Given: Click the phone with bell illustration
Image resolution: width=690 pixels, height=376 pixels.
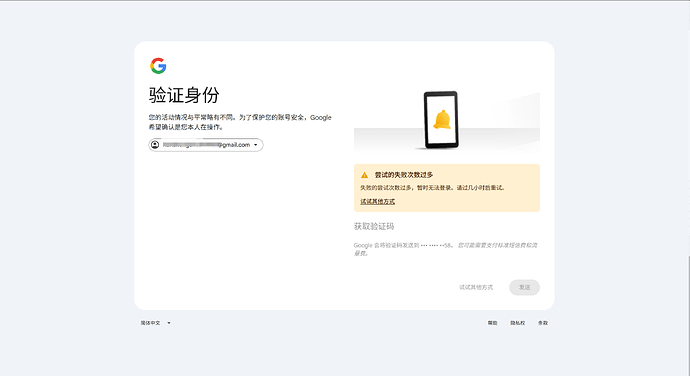Looking at the screenshot, I should coord(441,120).
